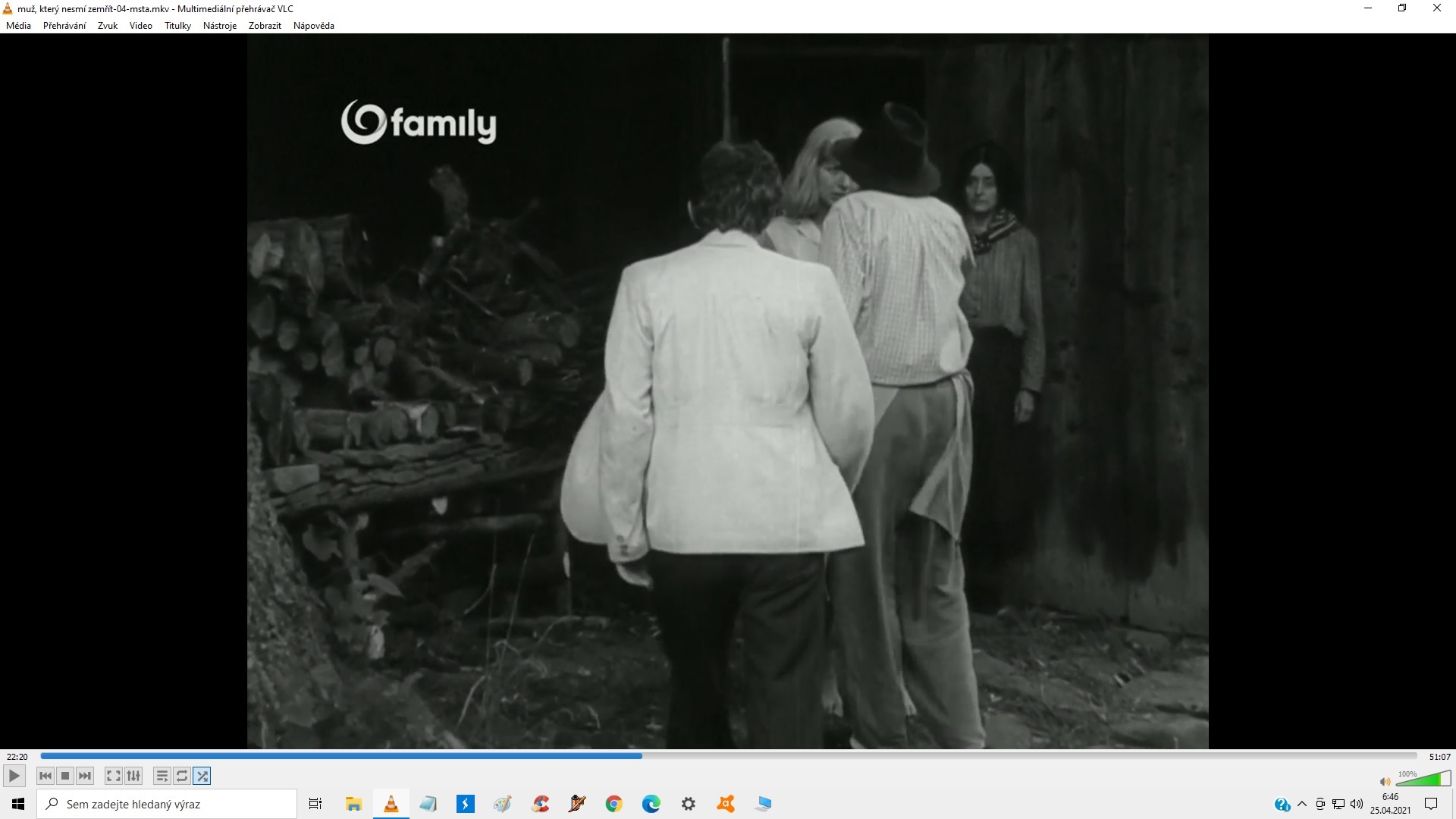Open the Nástroje menu
Viewport: 1456px width, 819px height.
tap(219, 25)
